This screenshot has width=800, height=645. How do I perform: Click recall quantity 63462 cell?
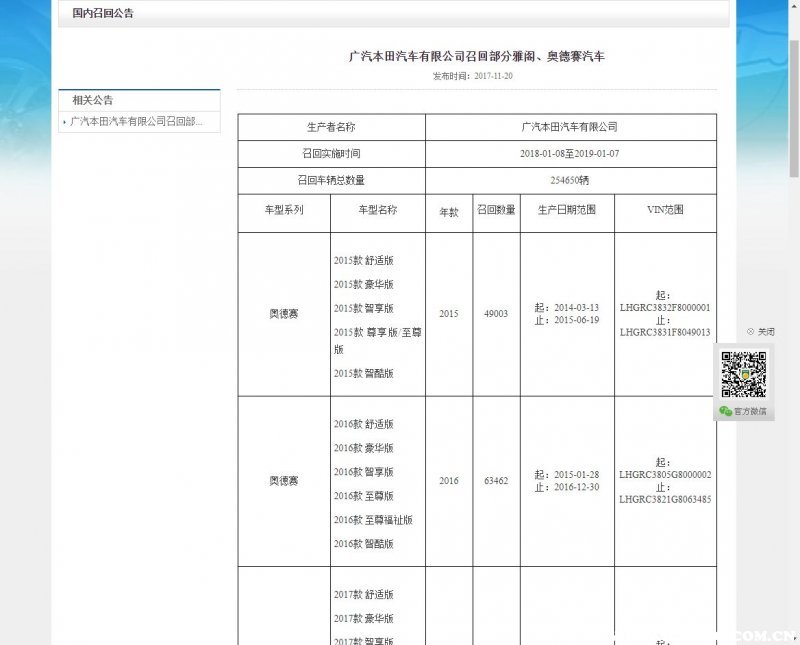click(x=495, y=481)
